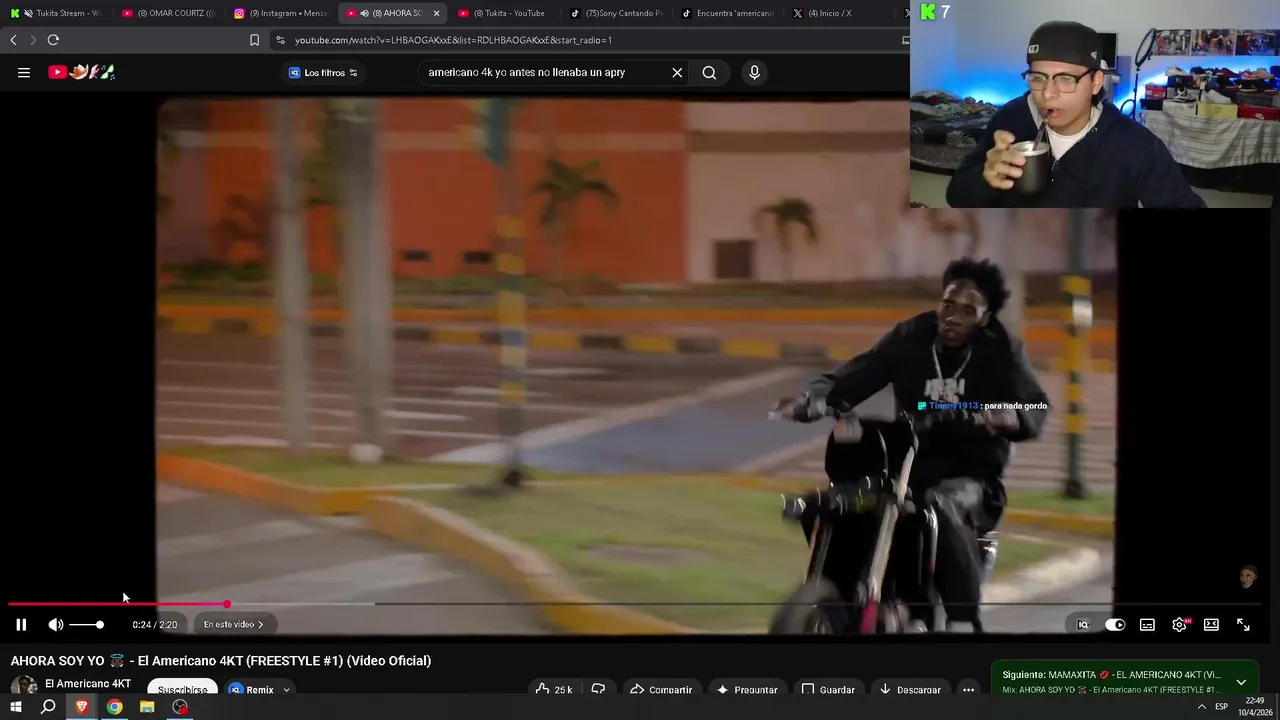Adjust the player volume slider
The image size is (1280, 720).
click(86, 625)
